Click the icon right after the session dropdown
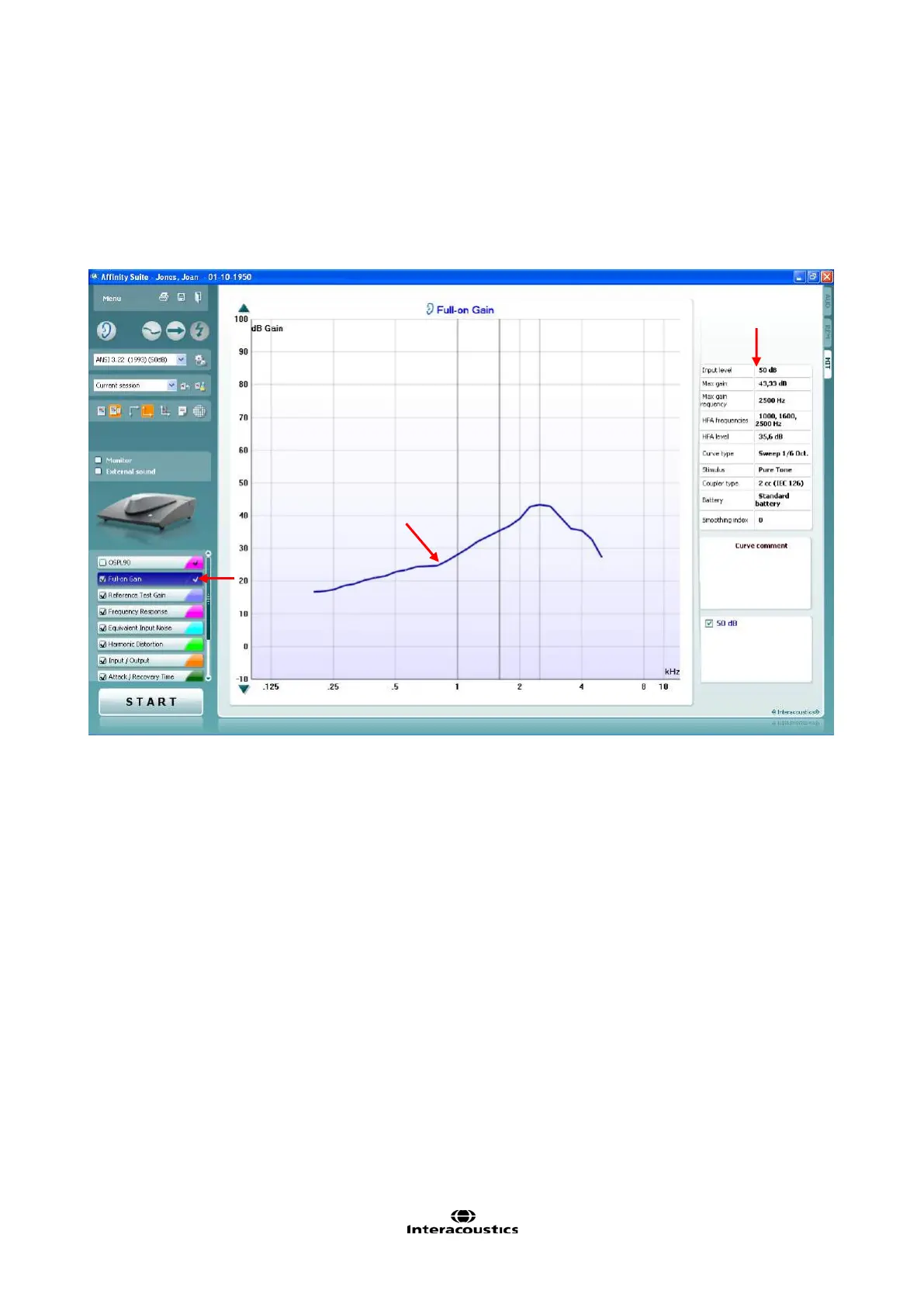 [x=185, y=386]
